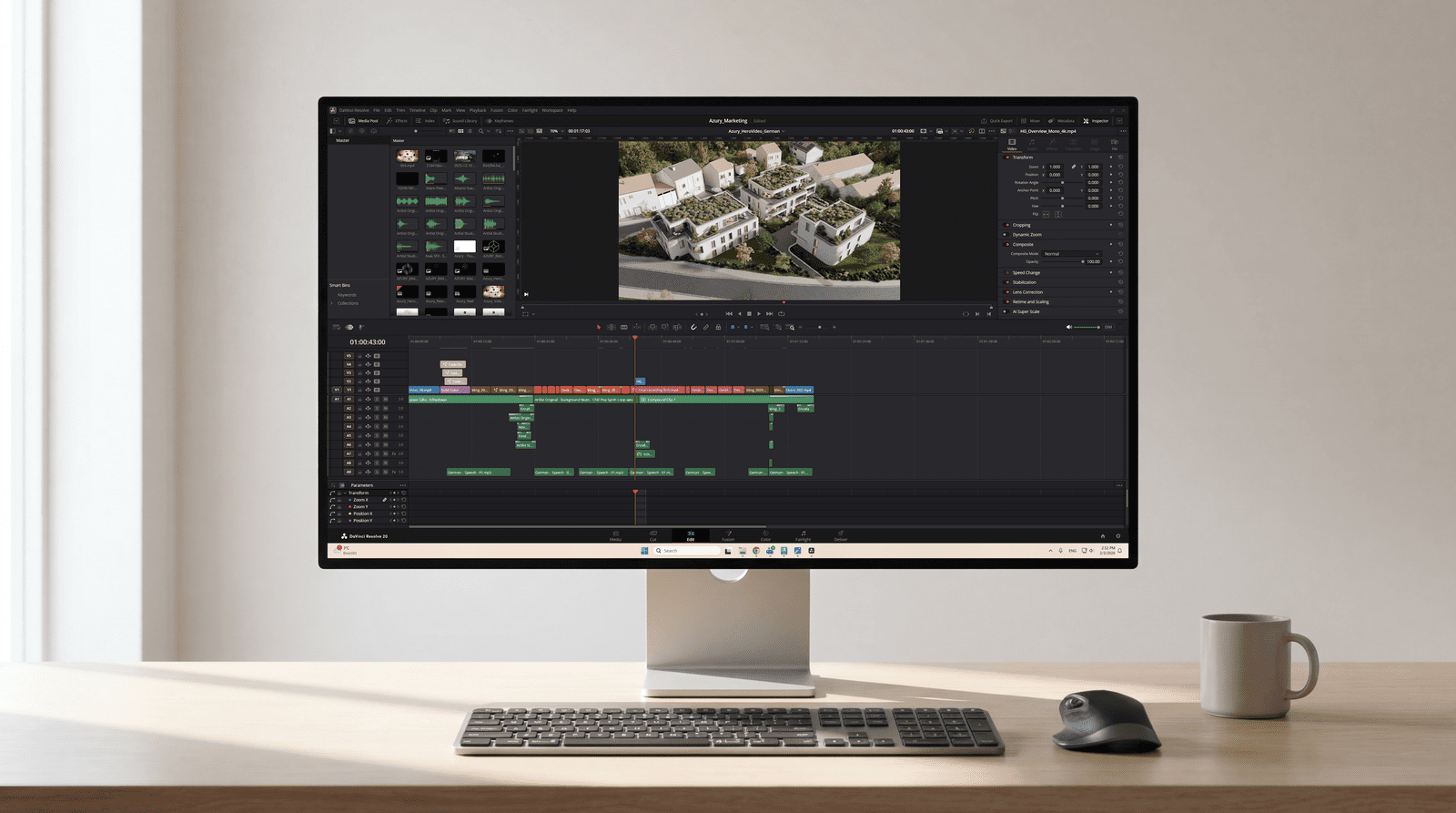Open Project Settings gear icon
Screen dimensions: 1456x813
pyautogui.click(x=1118, y=535)
